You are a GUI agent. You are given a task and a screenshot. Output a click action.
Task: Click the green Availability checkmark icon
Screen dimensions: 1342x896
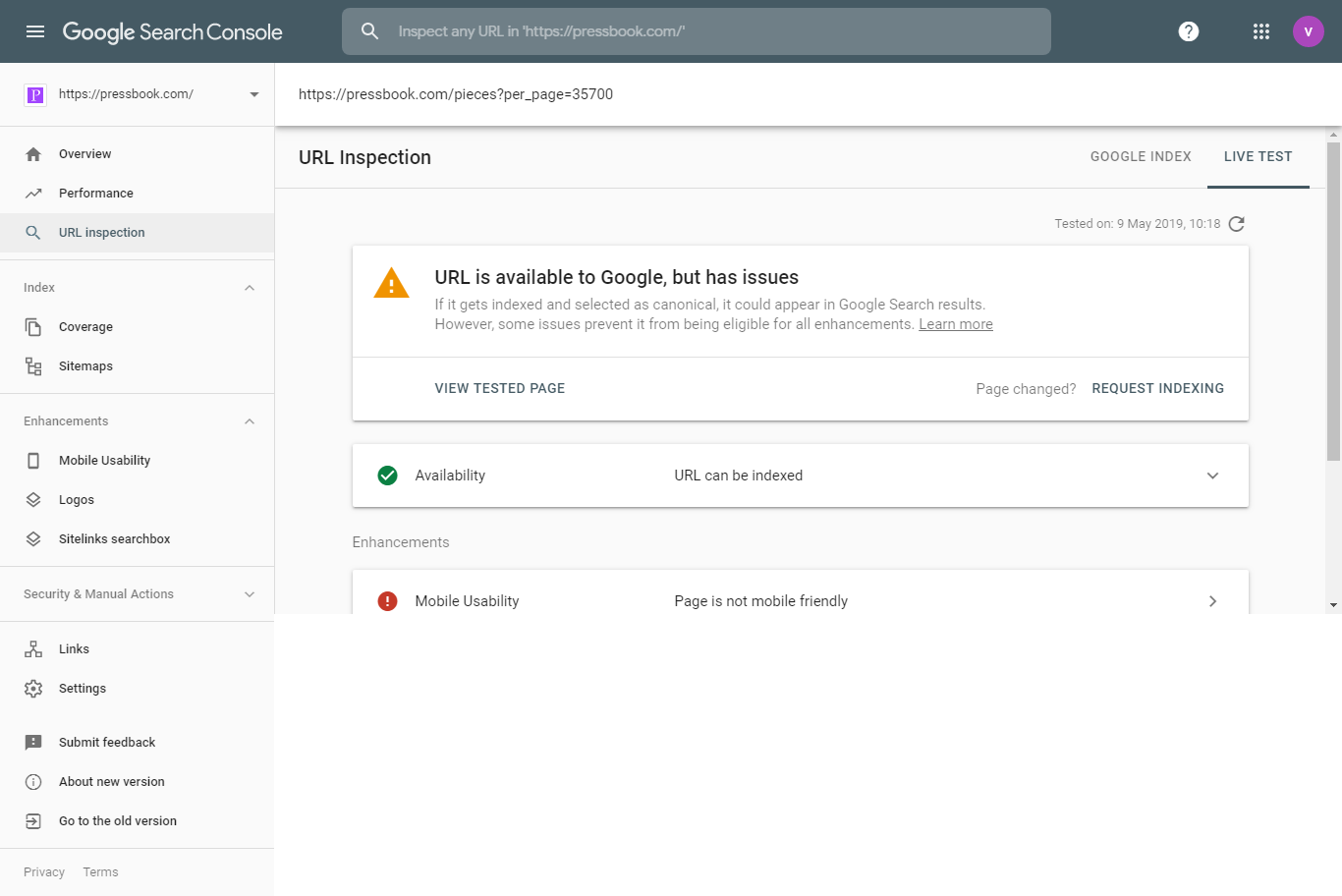pos(388,476)
